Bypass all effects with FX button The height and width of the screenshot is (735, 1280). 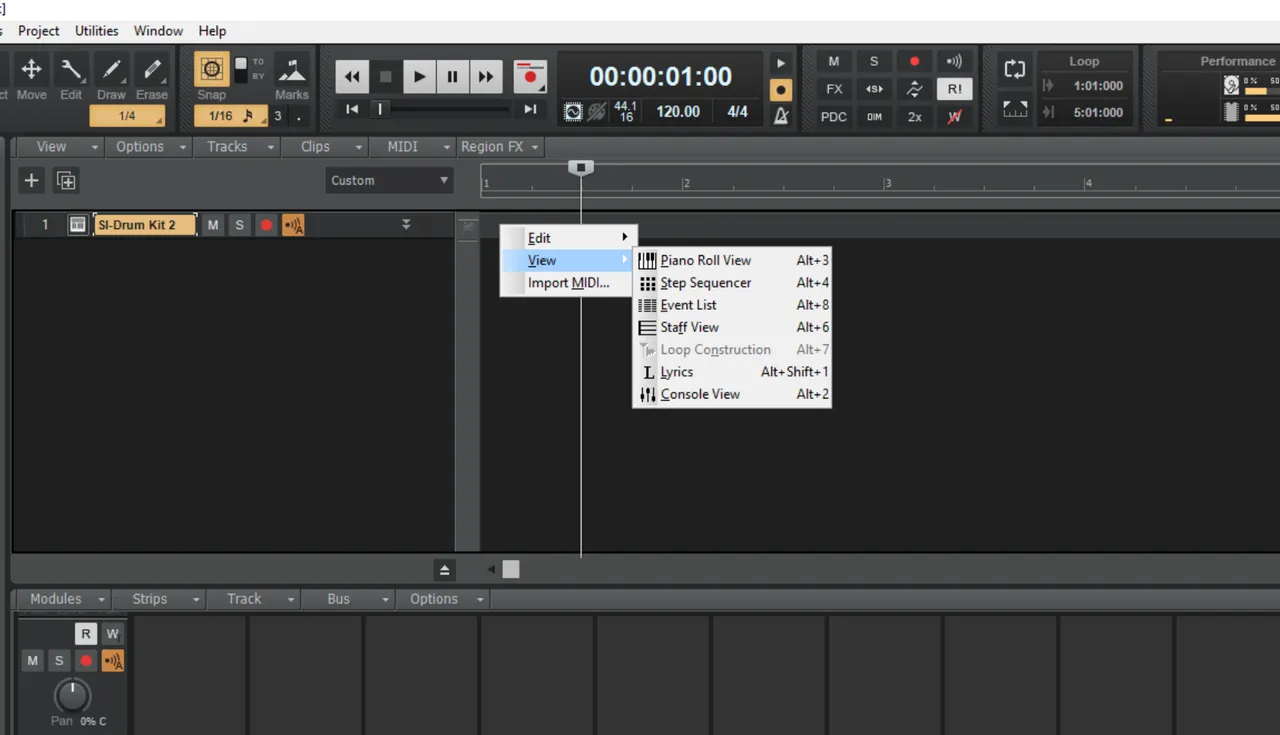[x=834, y=89]
